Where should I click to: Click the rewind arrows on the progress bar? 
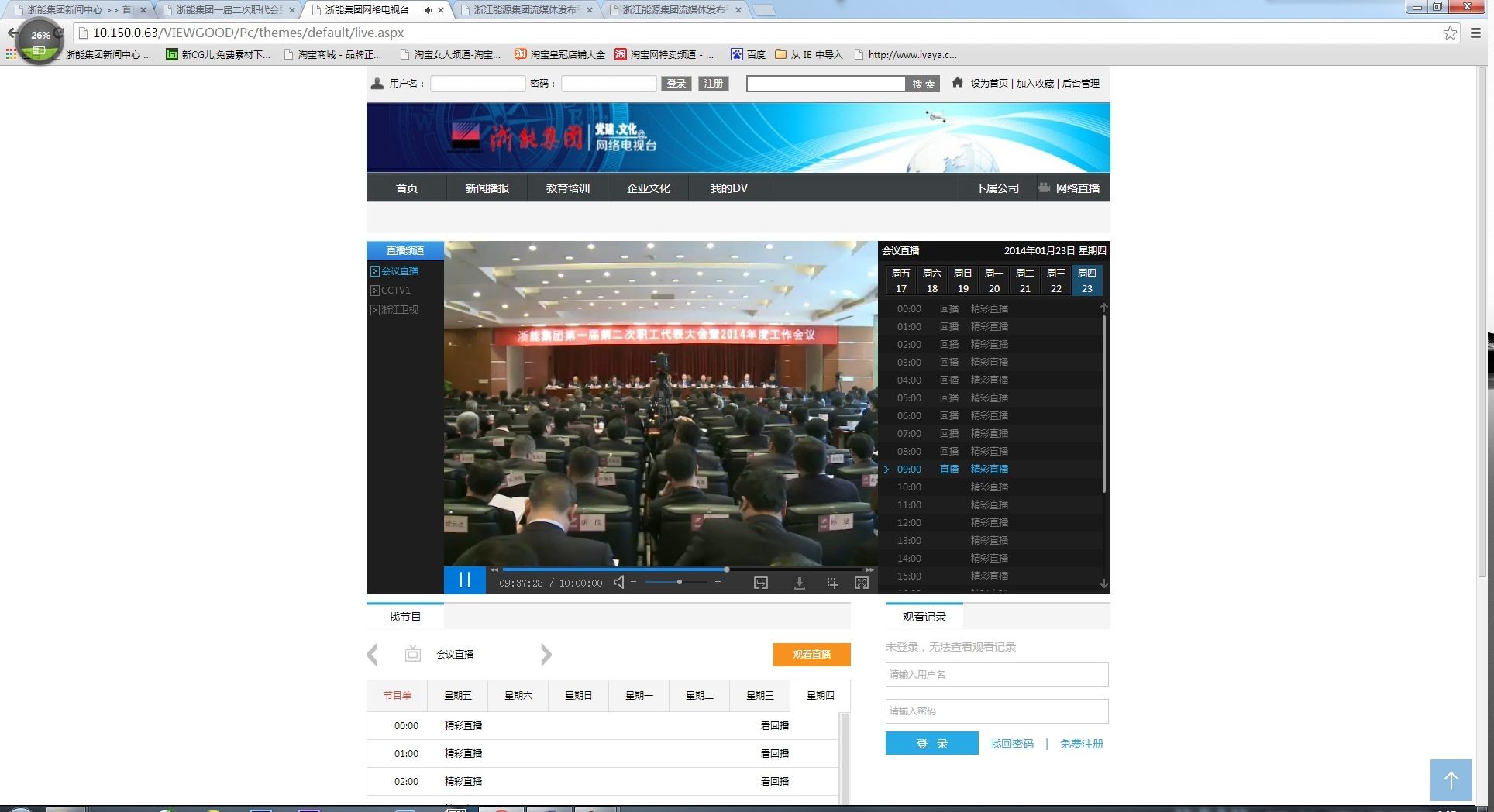(494, 569)
